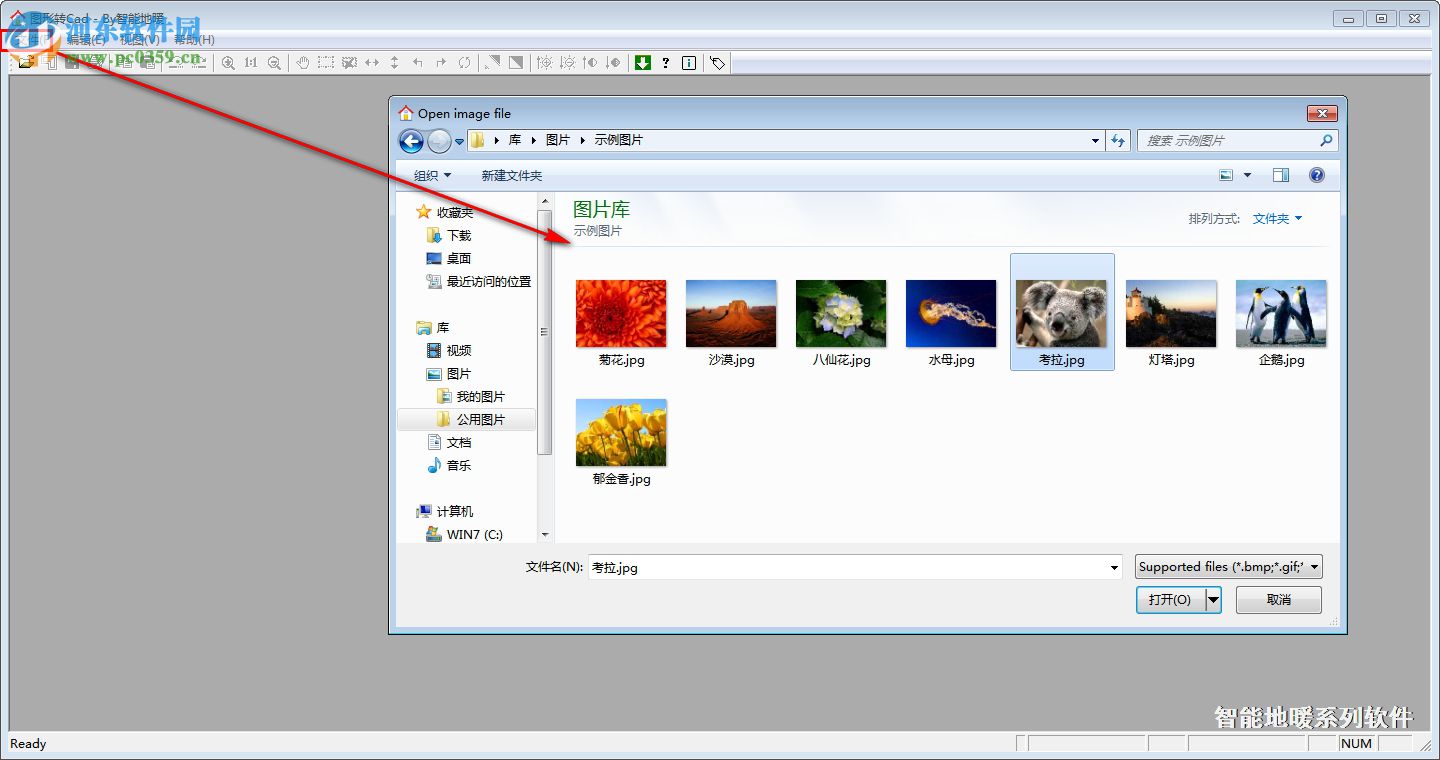
Task: Set image view to 1:1 scale
Action: click(x=250, y=62)
